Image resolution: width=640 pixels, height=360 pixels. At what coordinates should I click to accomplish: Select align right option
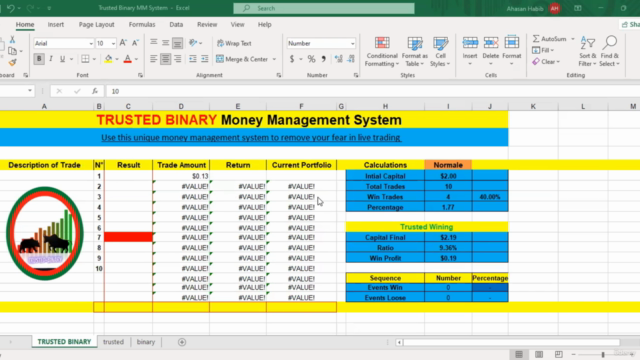(x=178, y=59)
